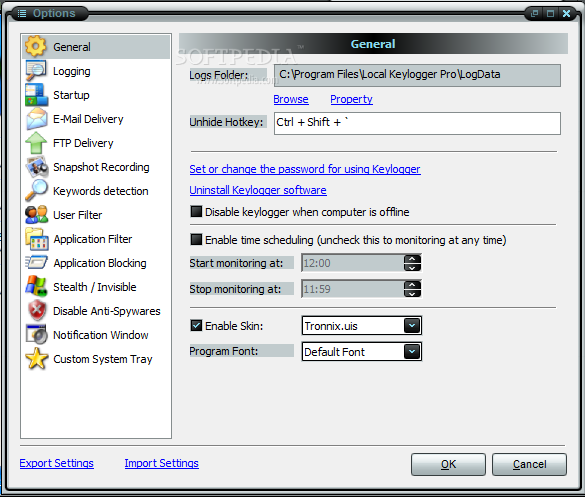The width and height of the screenshot is (585, 497).
Task: Decrease the Start monitoring time
Action: [412, 268]
